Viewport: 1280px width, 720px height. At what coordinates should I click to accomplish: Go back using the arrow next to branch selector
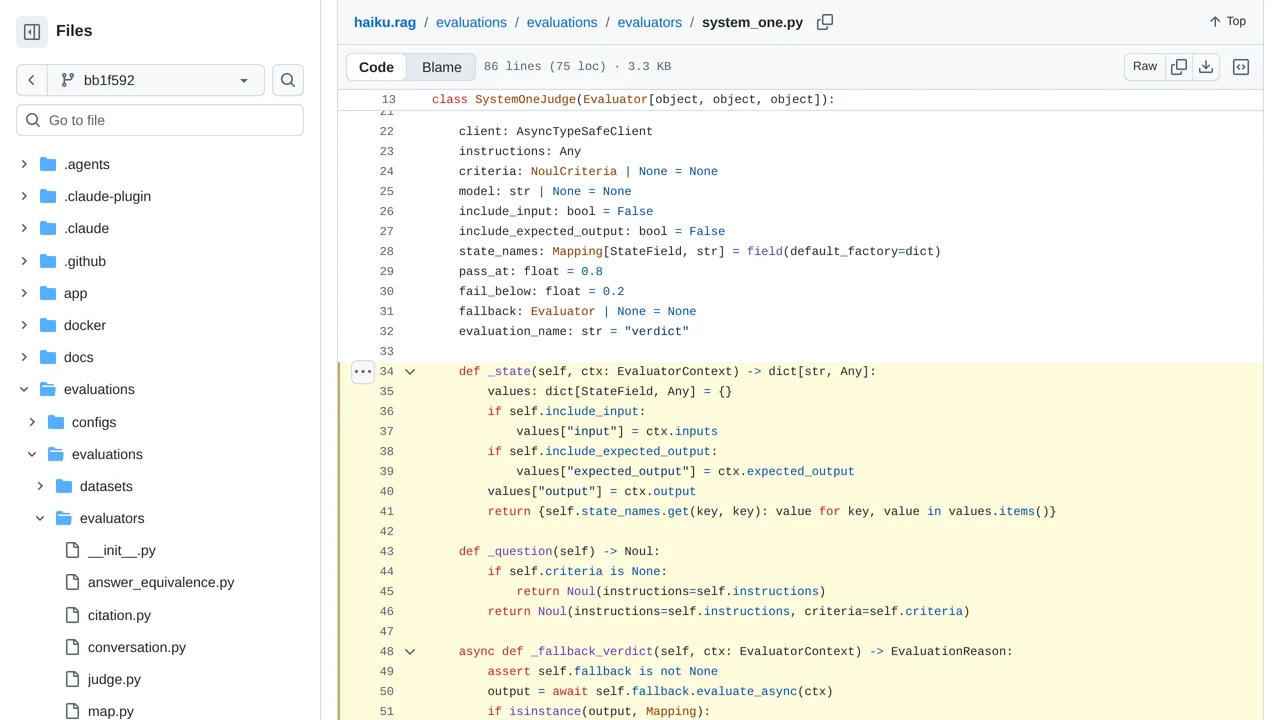click(32, 80)
